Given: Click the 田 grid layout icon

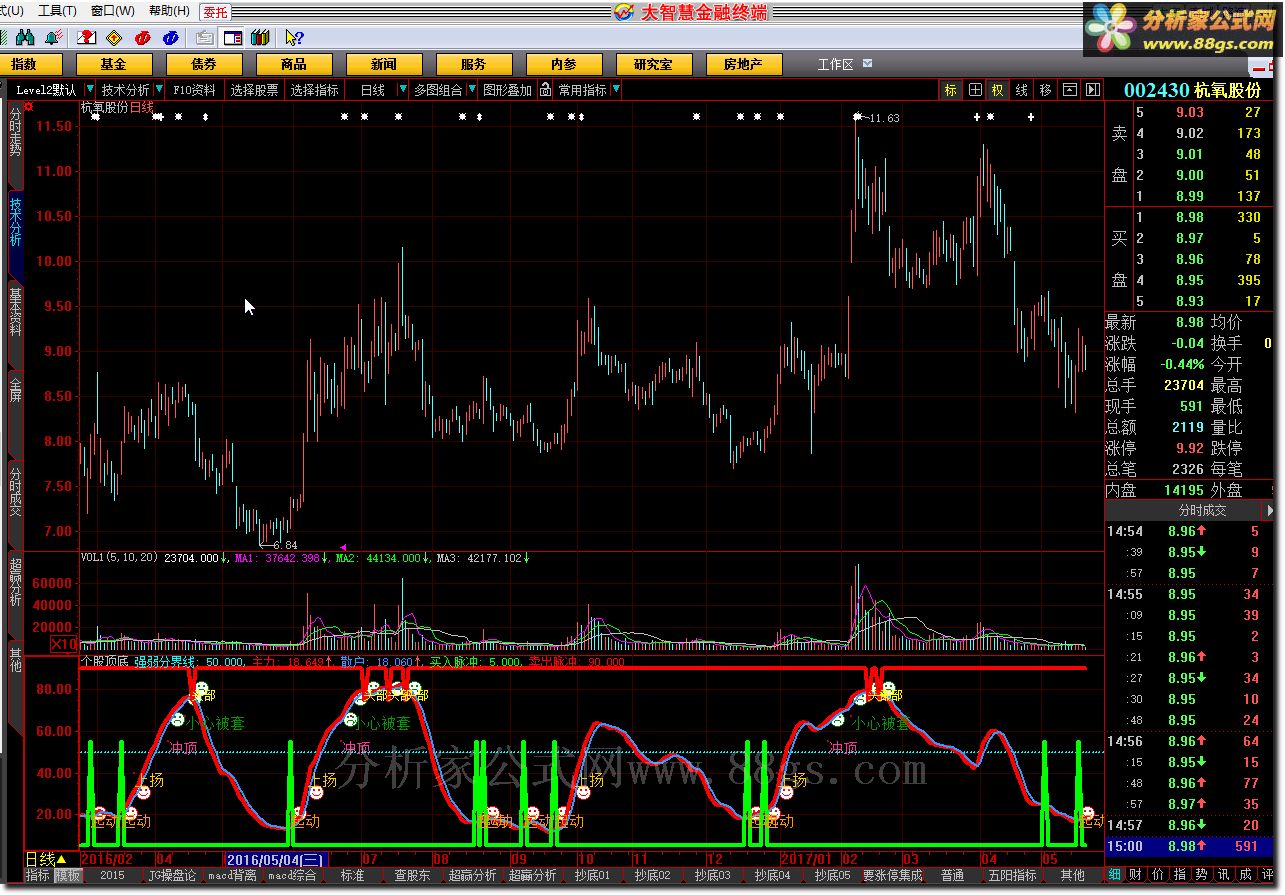Looking at the screenshot, I should coord(975,90).
